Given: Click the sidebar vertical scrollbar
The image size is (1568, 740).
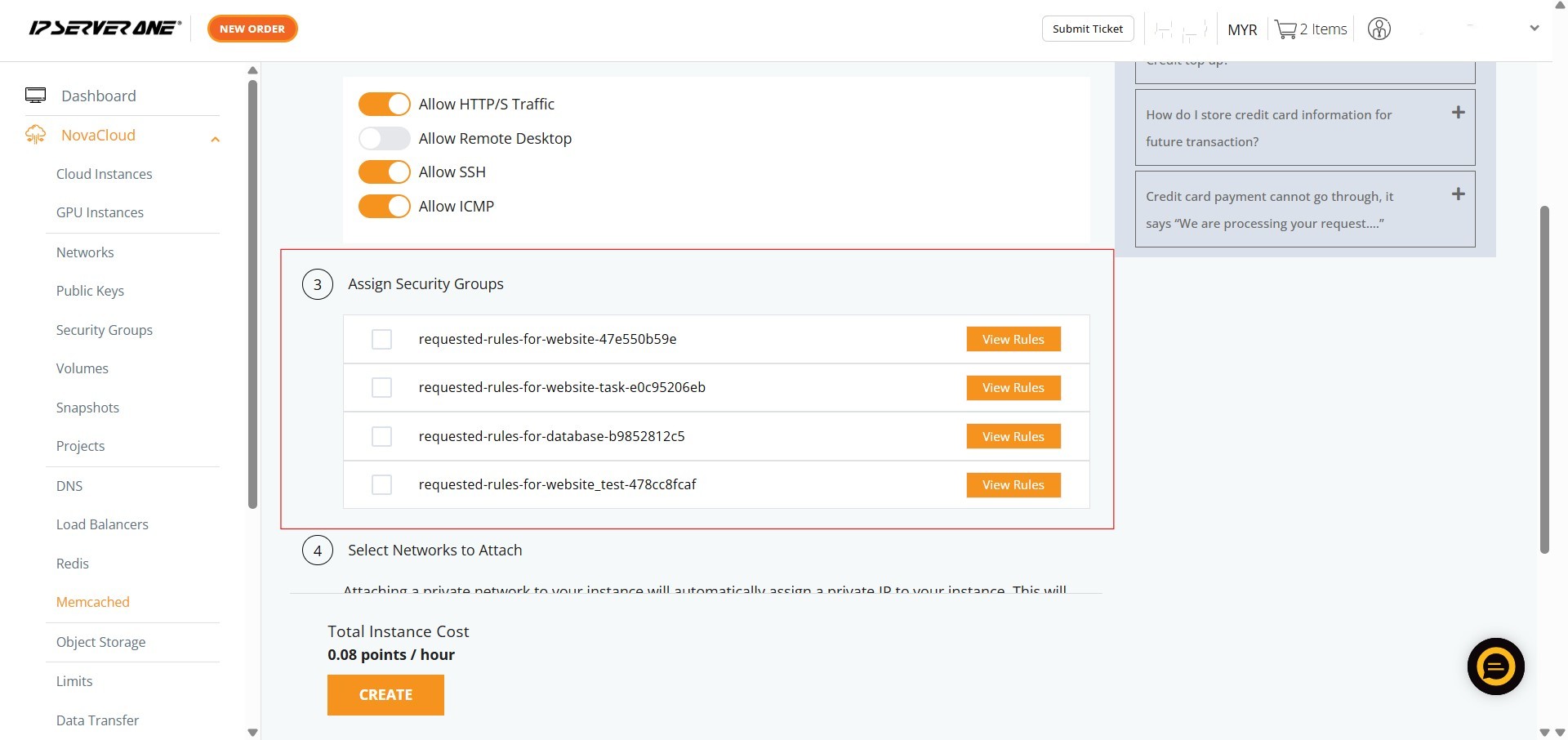Looking at the screenshot, I should pos(252,294).
